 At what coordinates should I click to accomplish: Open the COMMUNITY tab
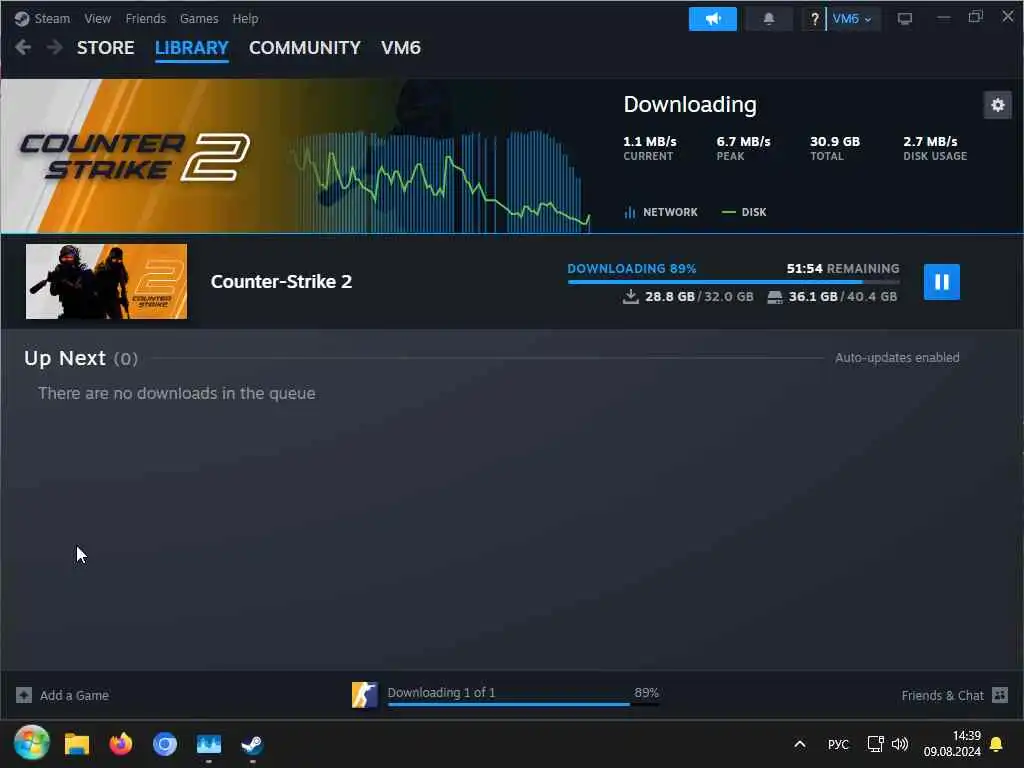coord(304,48)
